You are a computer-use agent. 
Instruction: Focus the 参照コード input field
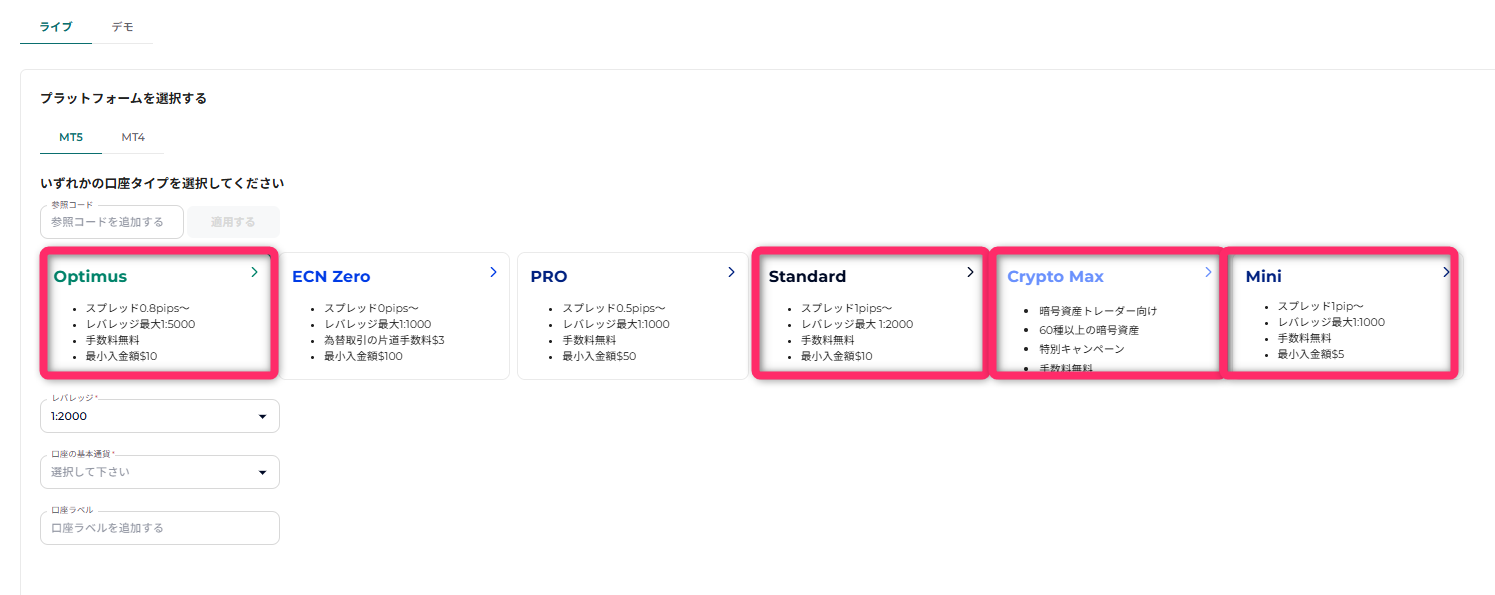[x=112, y=222]
